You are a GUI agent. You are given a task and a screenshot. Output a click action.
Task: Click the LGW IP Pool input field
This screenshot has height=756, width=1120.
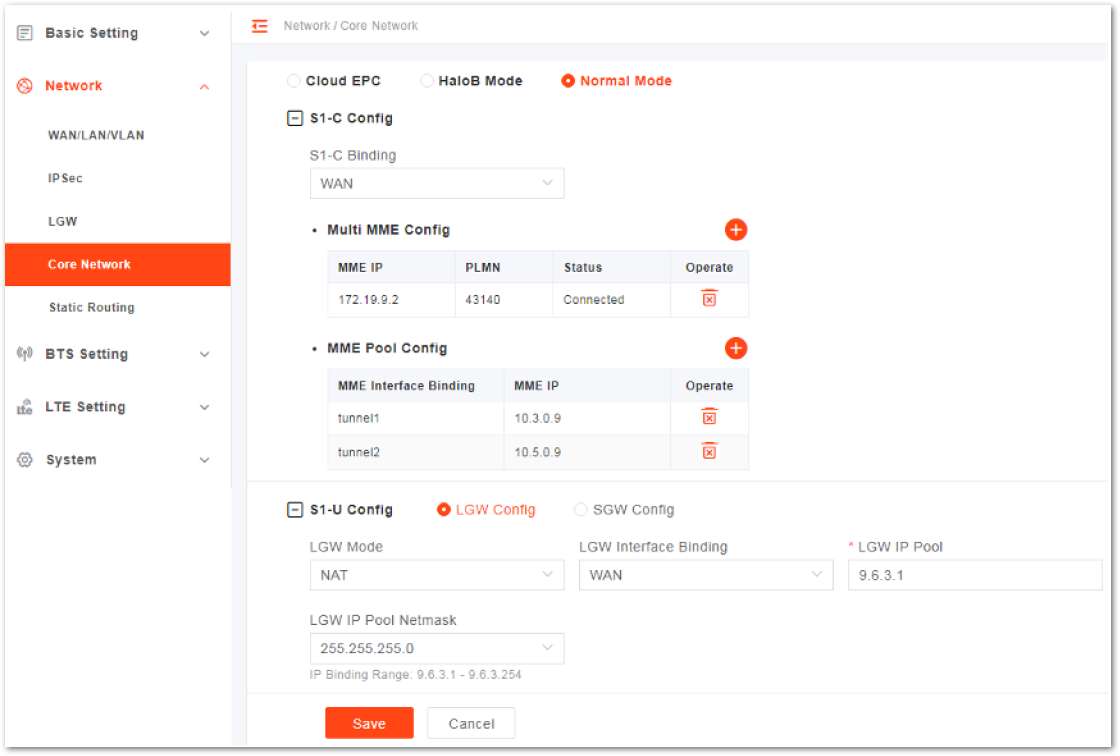pyautogui.click(x=975, y=575)
